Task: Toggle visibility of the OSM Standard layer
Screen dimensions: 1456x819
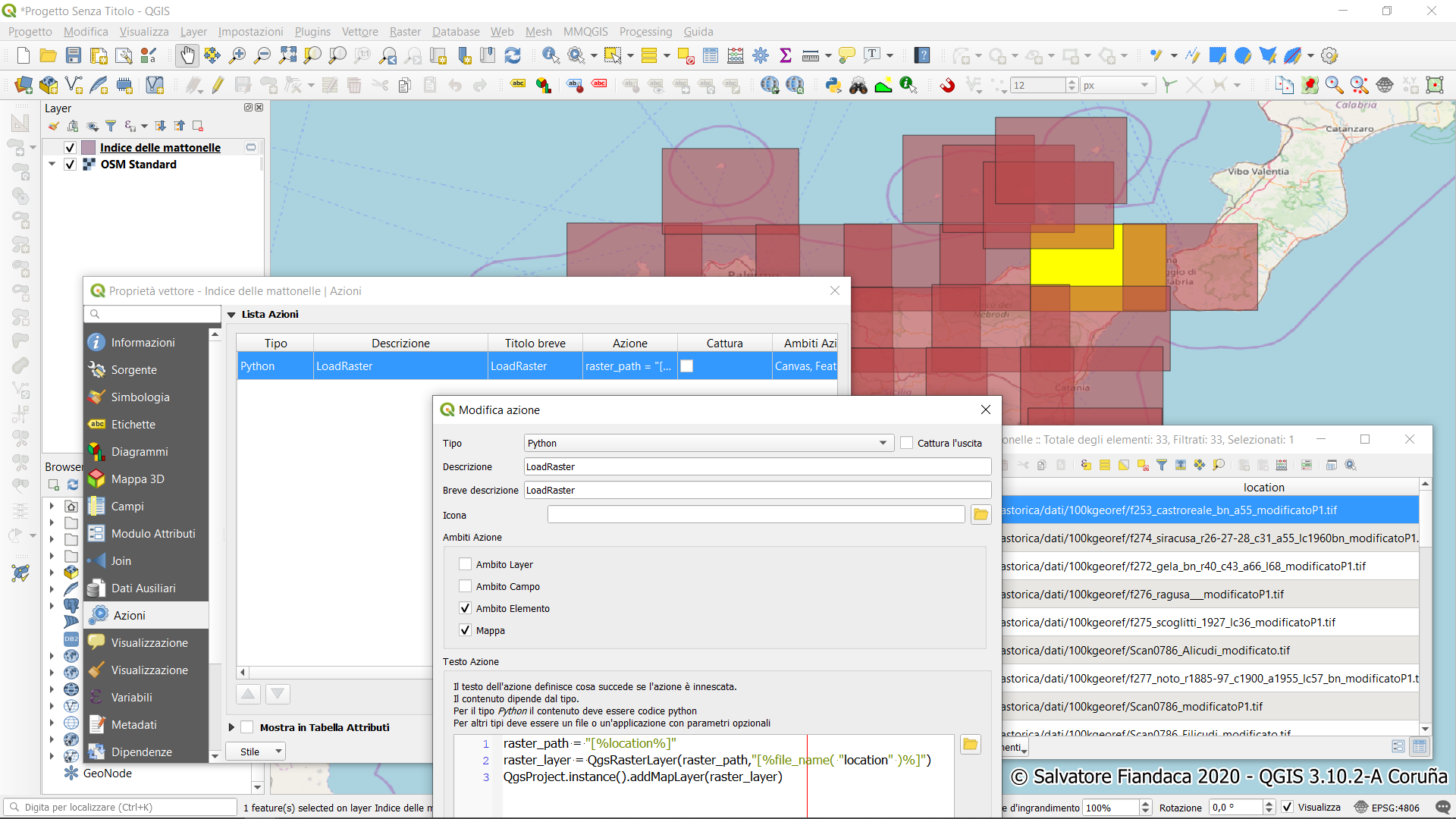Action: 71,165
